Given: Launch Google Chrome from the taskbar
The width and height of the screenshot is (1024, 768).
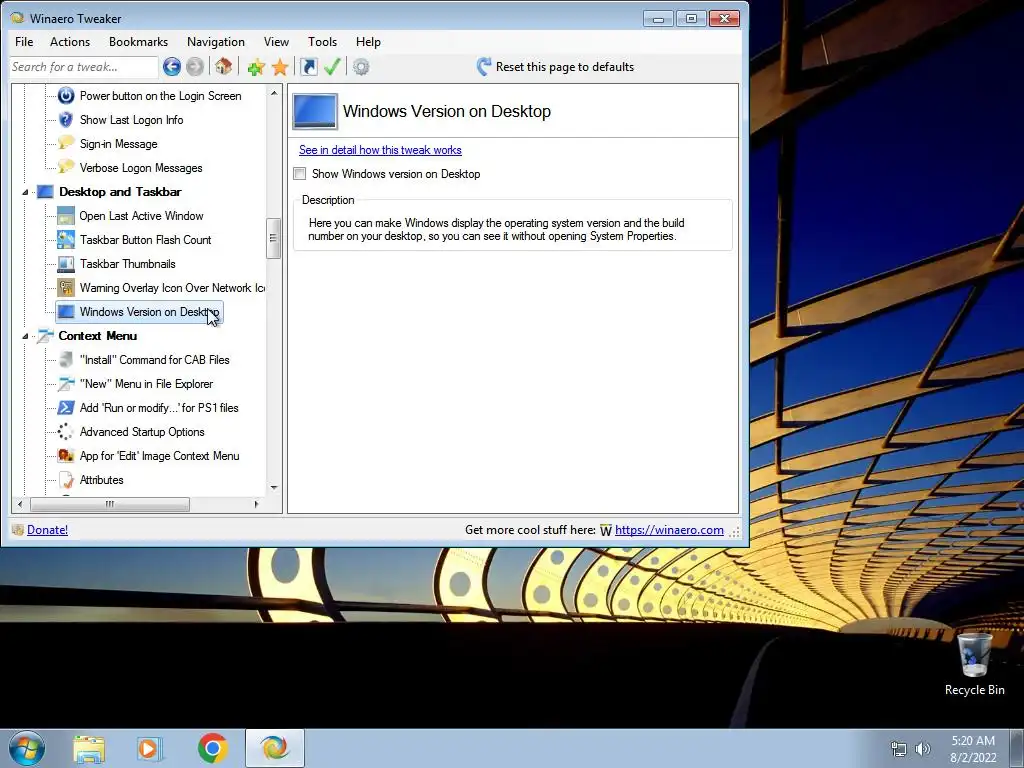Looking at the screenshot, I should pyautogui.click(x=212, y=748).
